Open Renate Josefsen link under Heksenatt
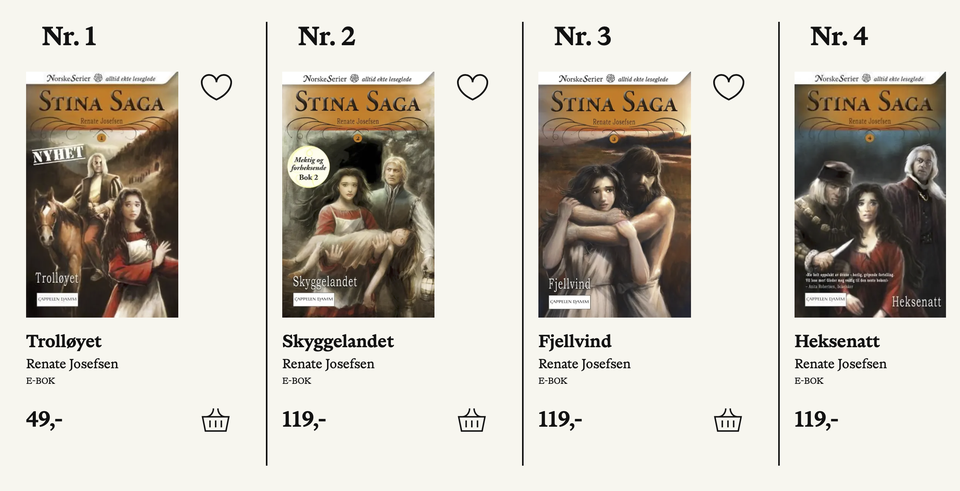Viewport: 960px width, 491px height. click(x=840, y=364)
